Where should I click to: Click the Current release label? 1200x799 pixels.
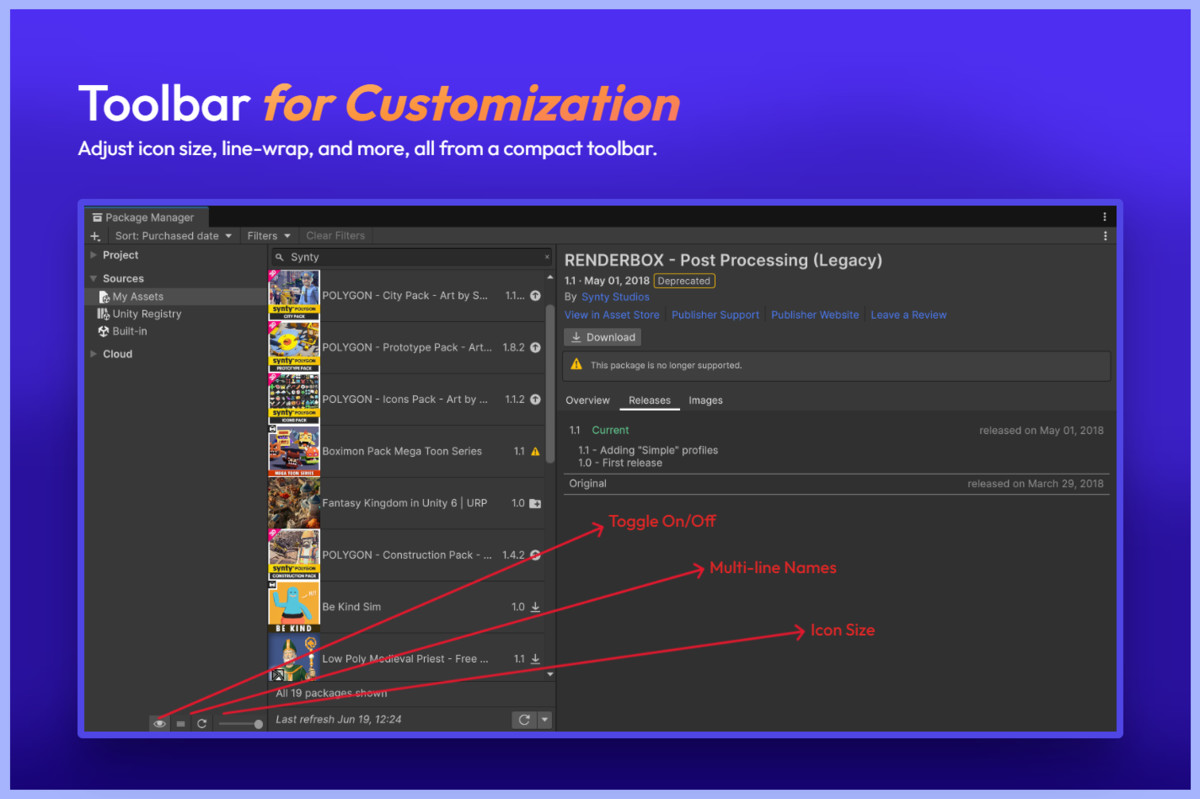[610, 430]
